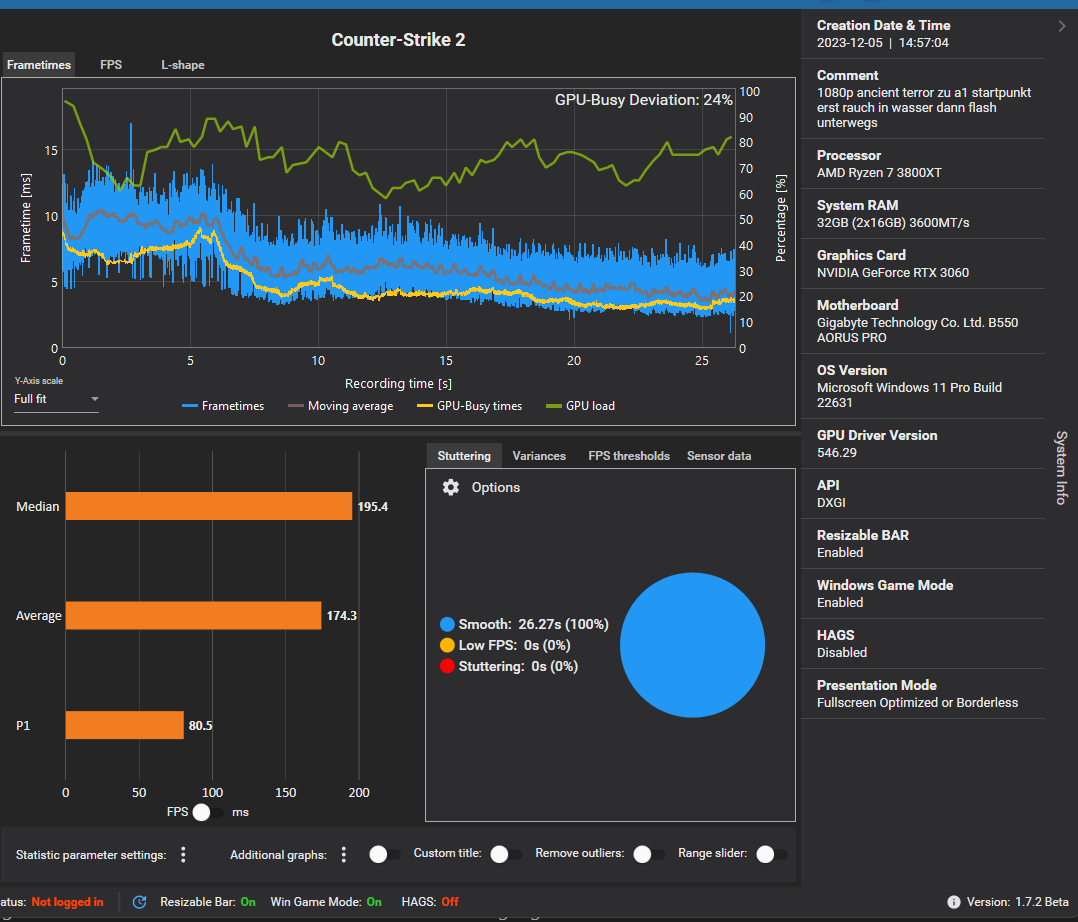Enable the Remove outliers toggle
Viewport: 1078px width, 922px height.
(x=648, y=855)
